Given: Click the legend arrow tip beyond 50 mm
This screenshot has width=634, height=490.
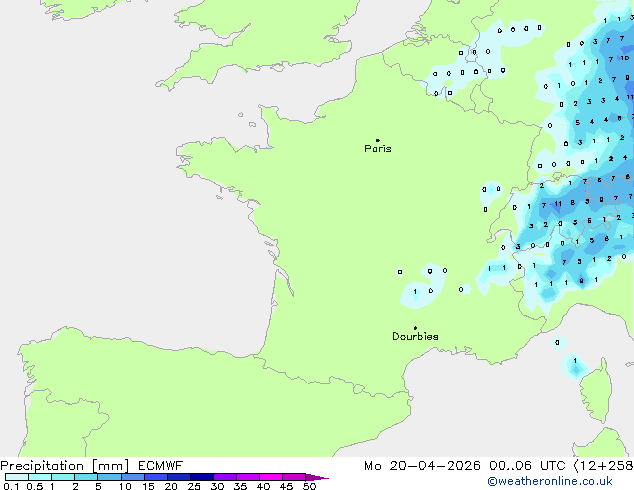Looking at the screenshot, I should click(x=322, y=478).
